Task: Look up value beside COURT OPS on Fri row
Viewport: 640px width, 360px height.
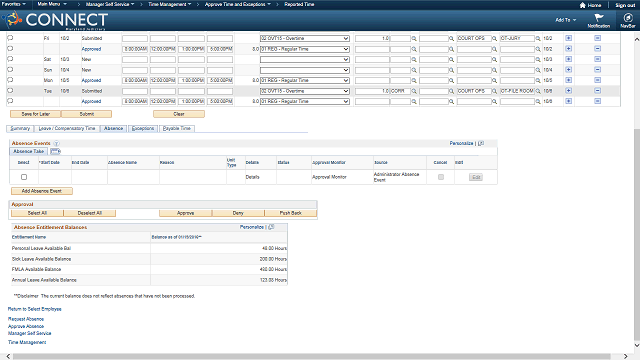Action: click(x=494, y=38)
